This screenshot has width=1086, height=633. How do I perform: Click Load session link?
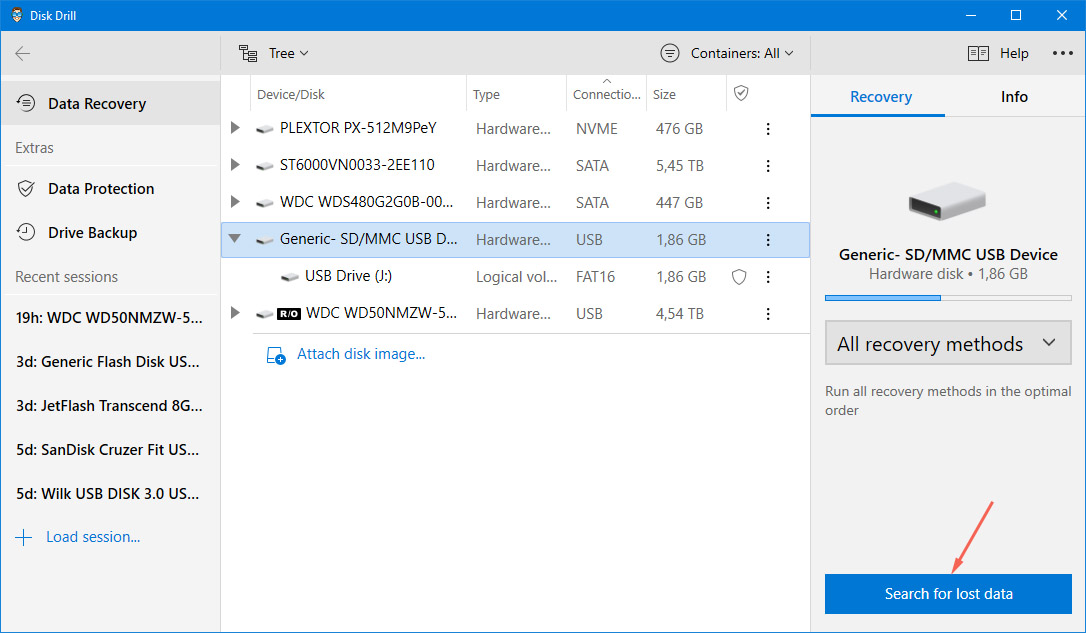[93, 537]
